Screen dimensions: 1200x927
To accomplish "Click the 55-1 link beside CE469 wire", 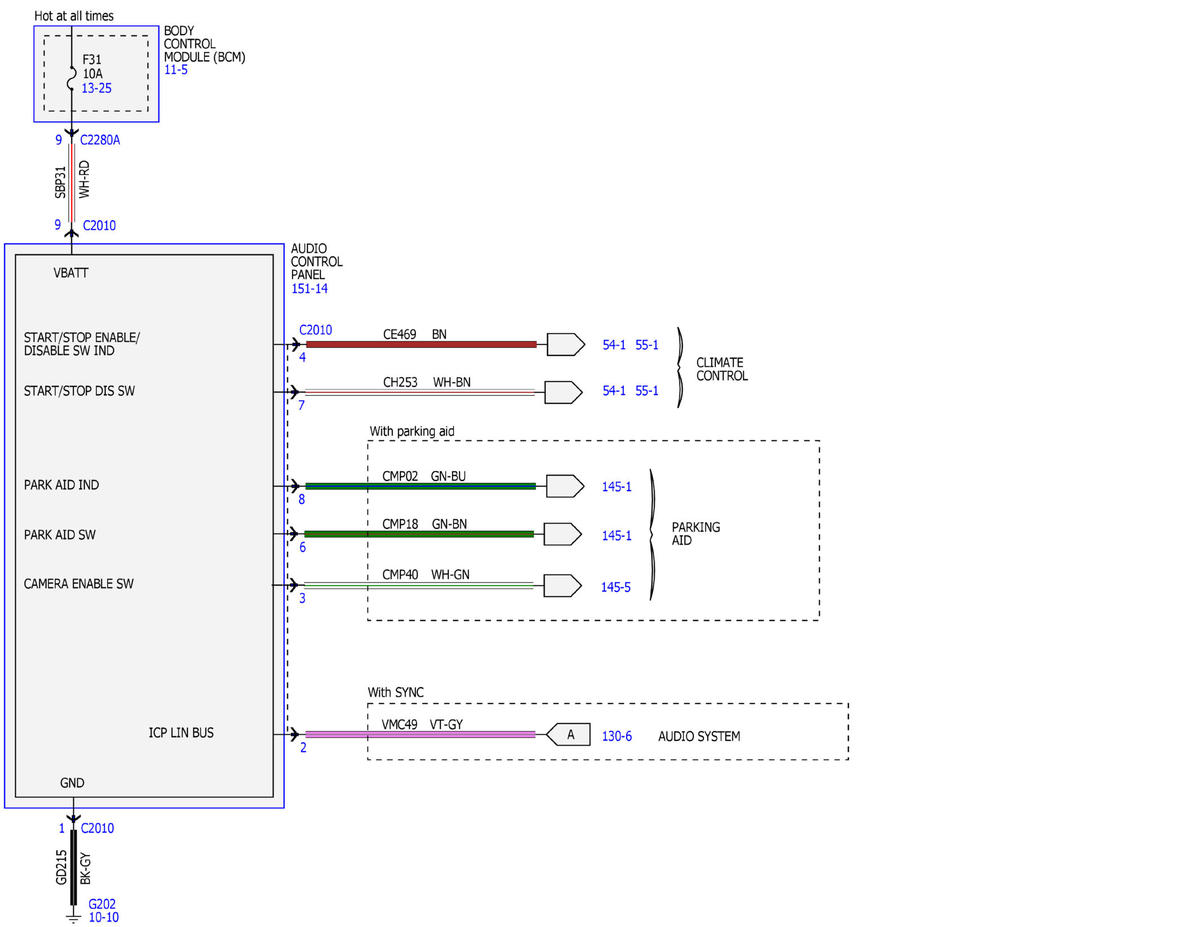I will (647, 345).
